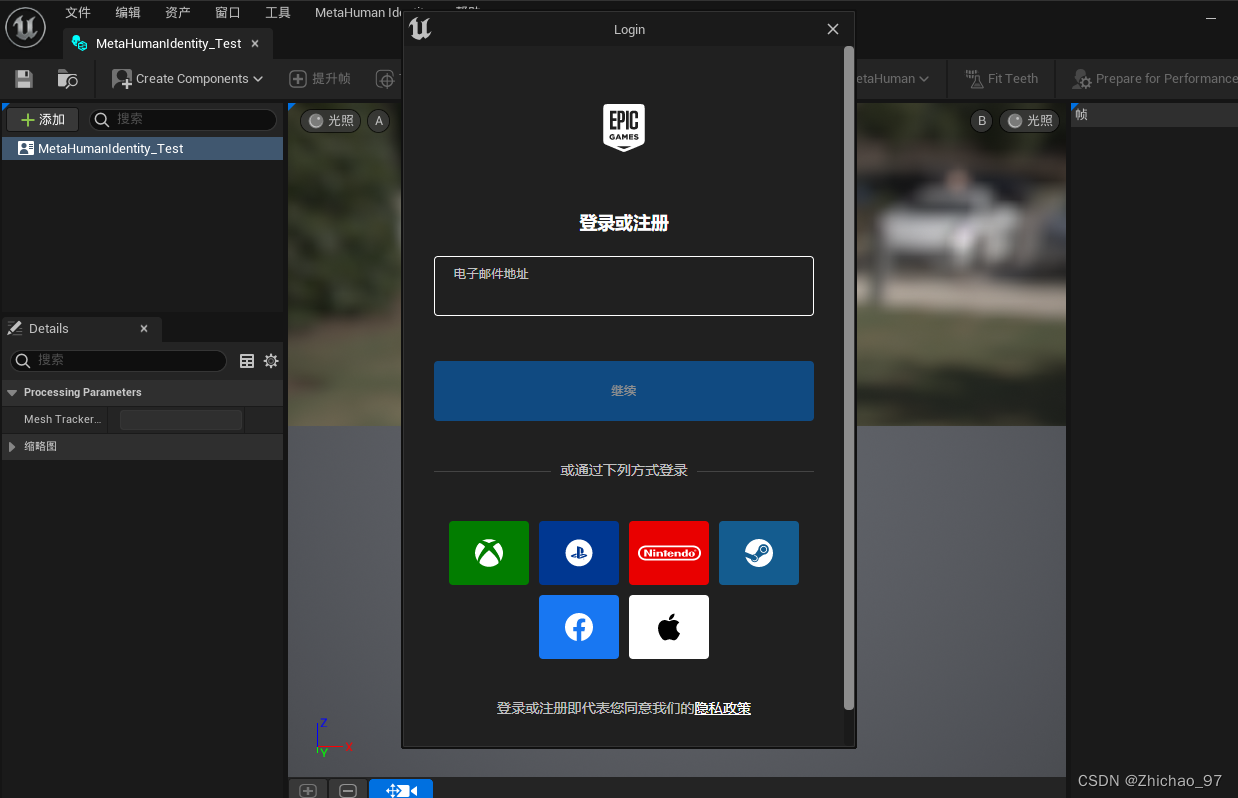
Task: Open Create Components dropdown
Action: (x=188, y=79)
